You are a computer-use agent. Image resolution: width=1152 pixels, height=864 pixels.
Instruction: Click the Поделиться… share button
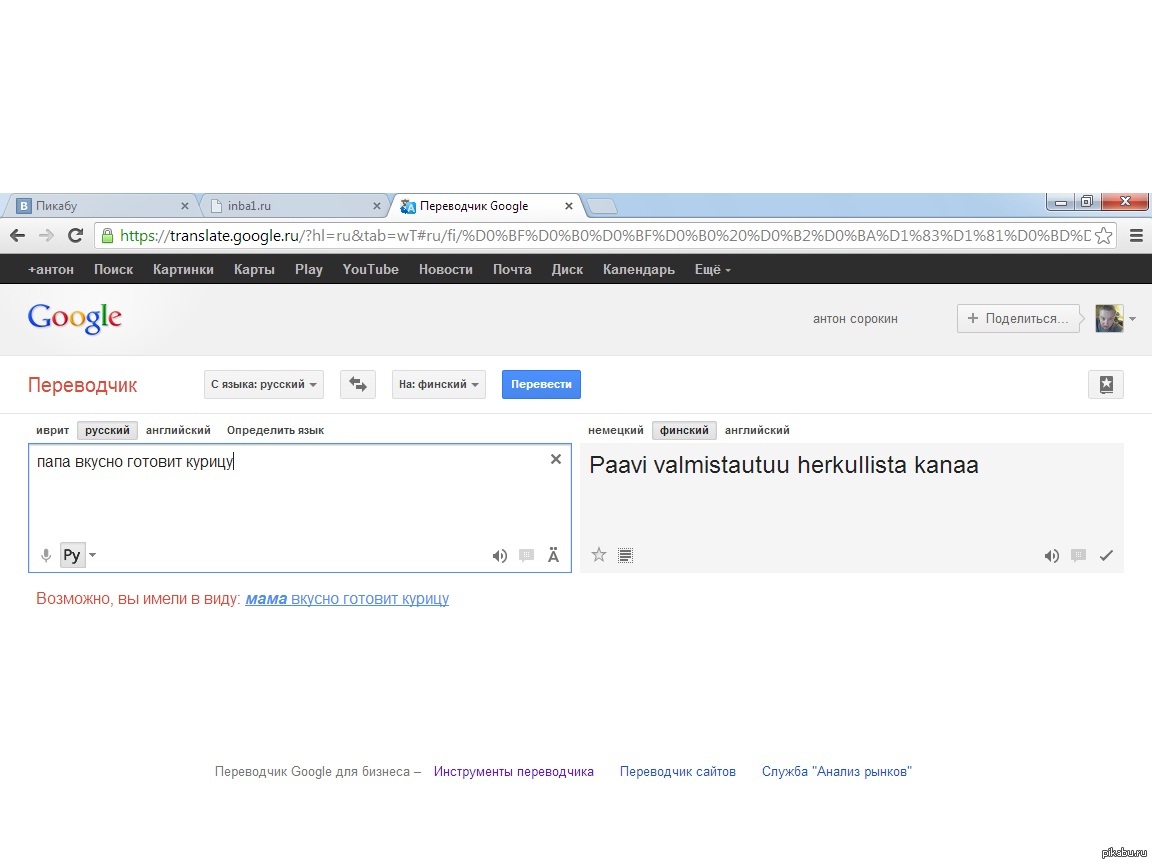(x=1018, y=319)
